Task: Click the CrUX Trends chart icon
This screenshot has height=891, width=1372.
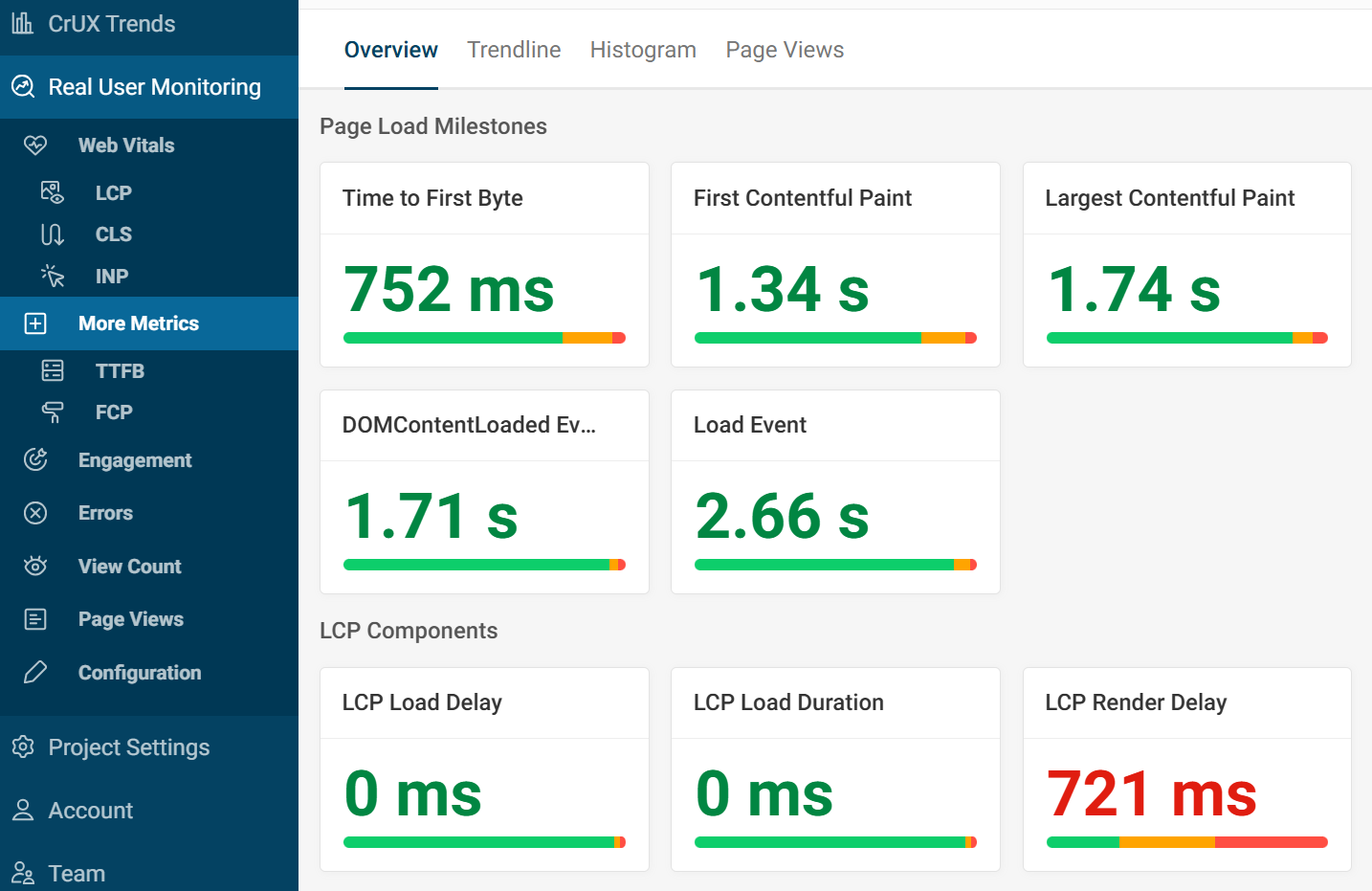Action: [x=23, y=23]
